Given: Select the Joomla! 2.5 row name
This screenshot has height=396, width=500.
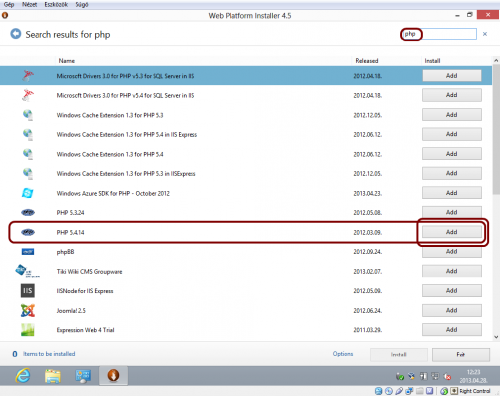Looking at the screenshot, I should coord(71,311).
